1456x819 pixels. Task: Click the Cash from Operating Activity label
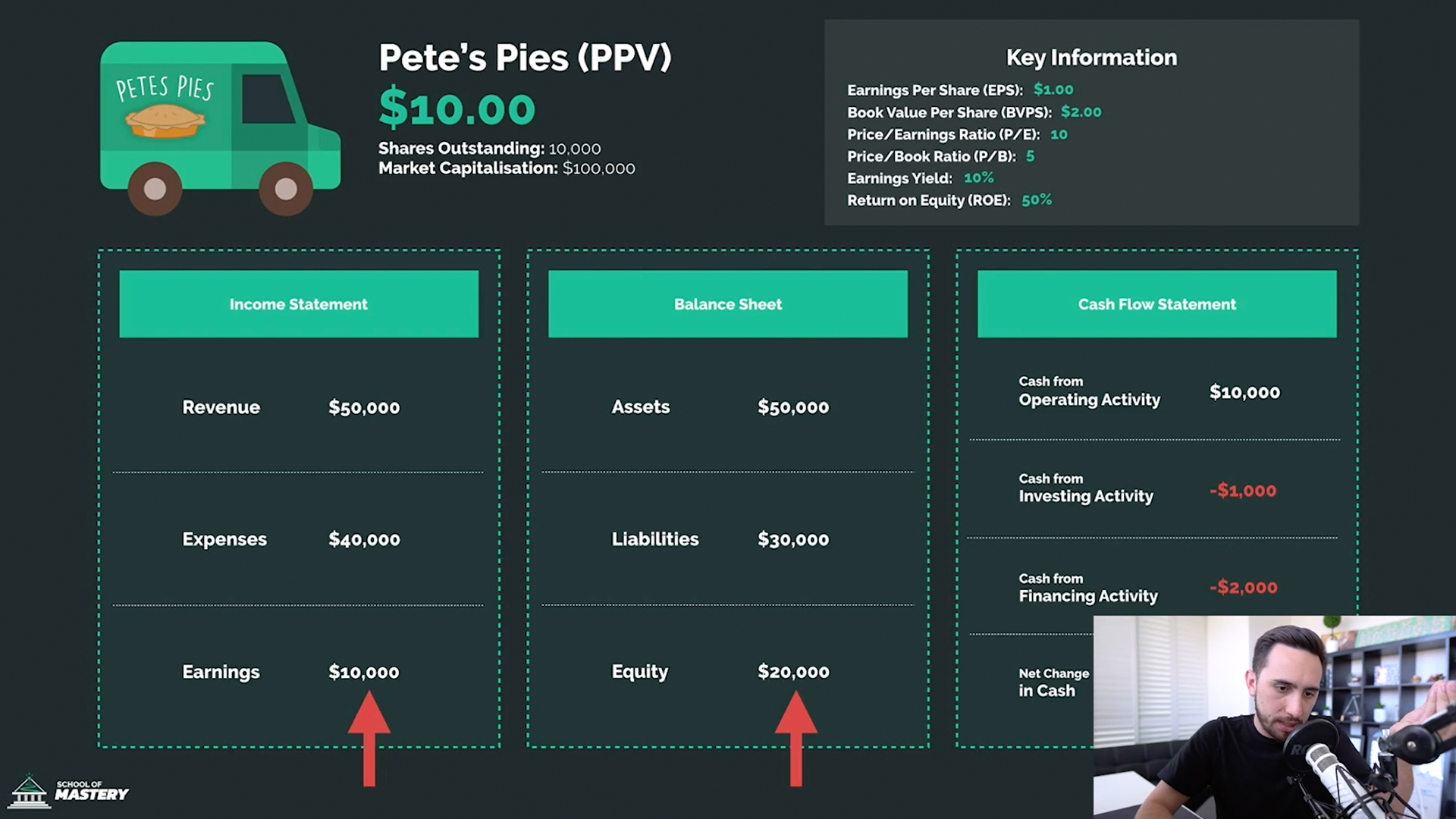click(x=1090, y=391)
